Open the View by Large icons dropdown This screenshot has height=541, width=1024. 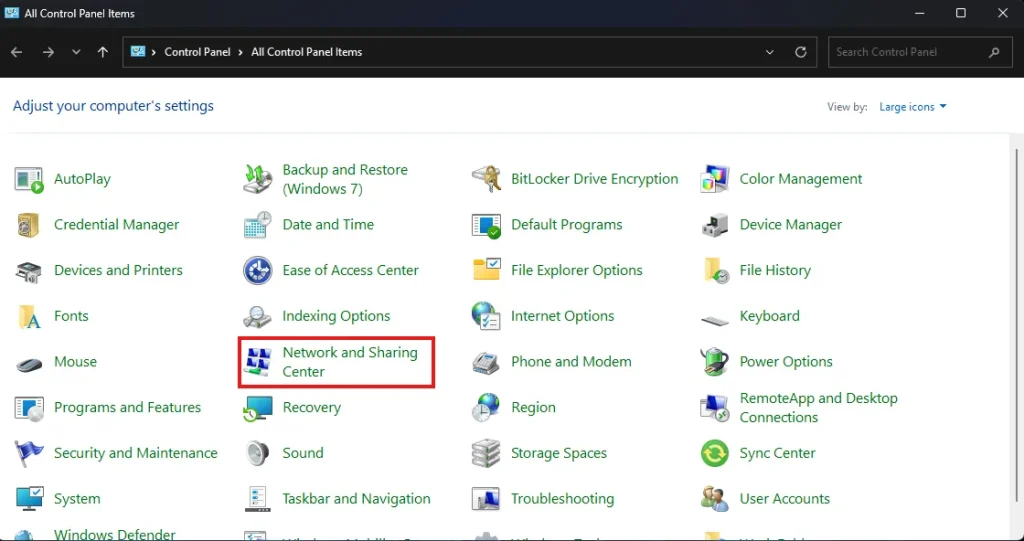tap(912, 107)
